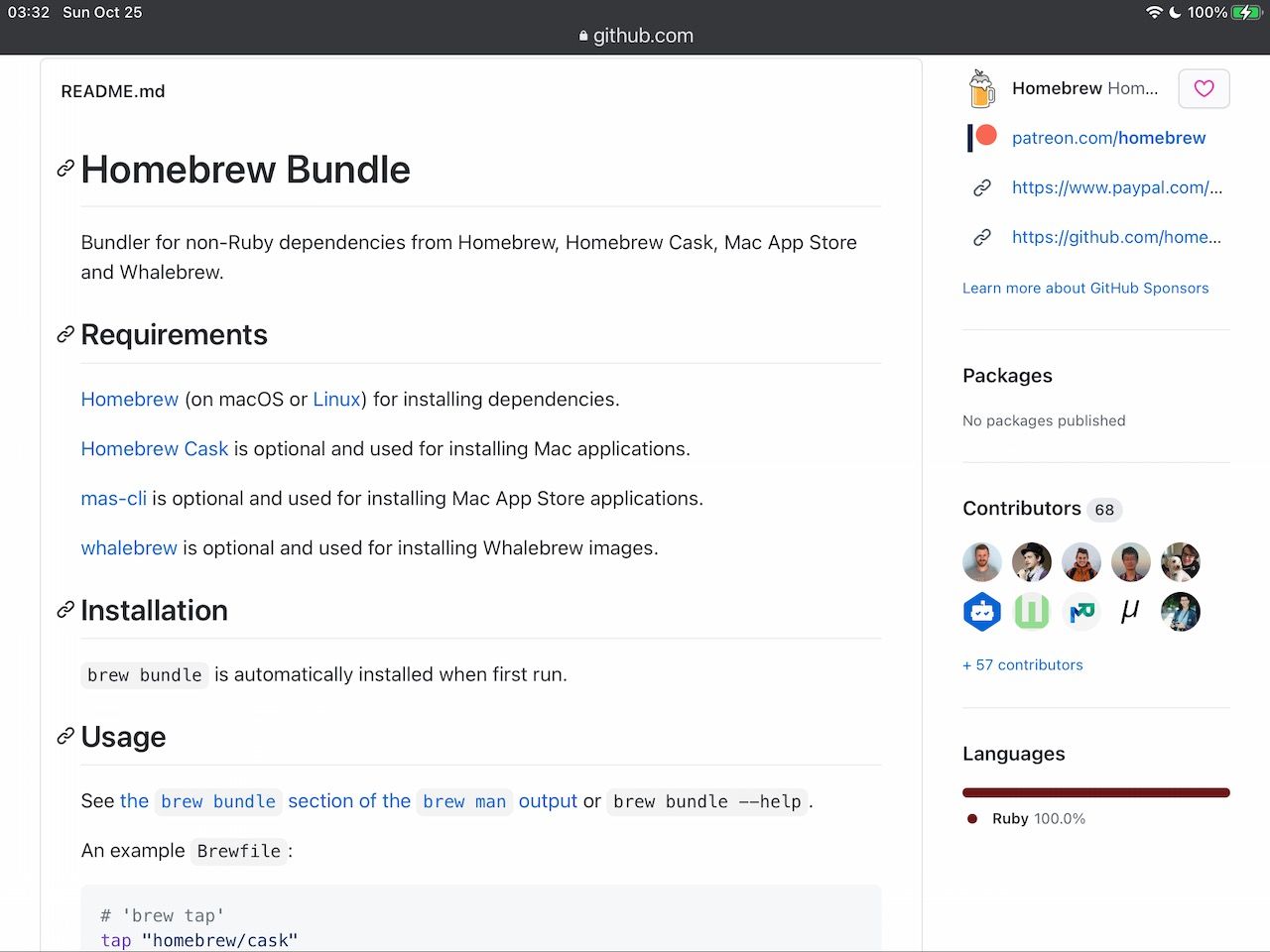Click the anchor link icon beside Requirements heading
The width and height of the screenshot is (1270, 952).
pyautogui.click(x=65, y=334)
